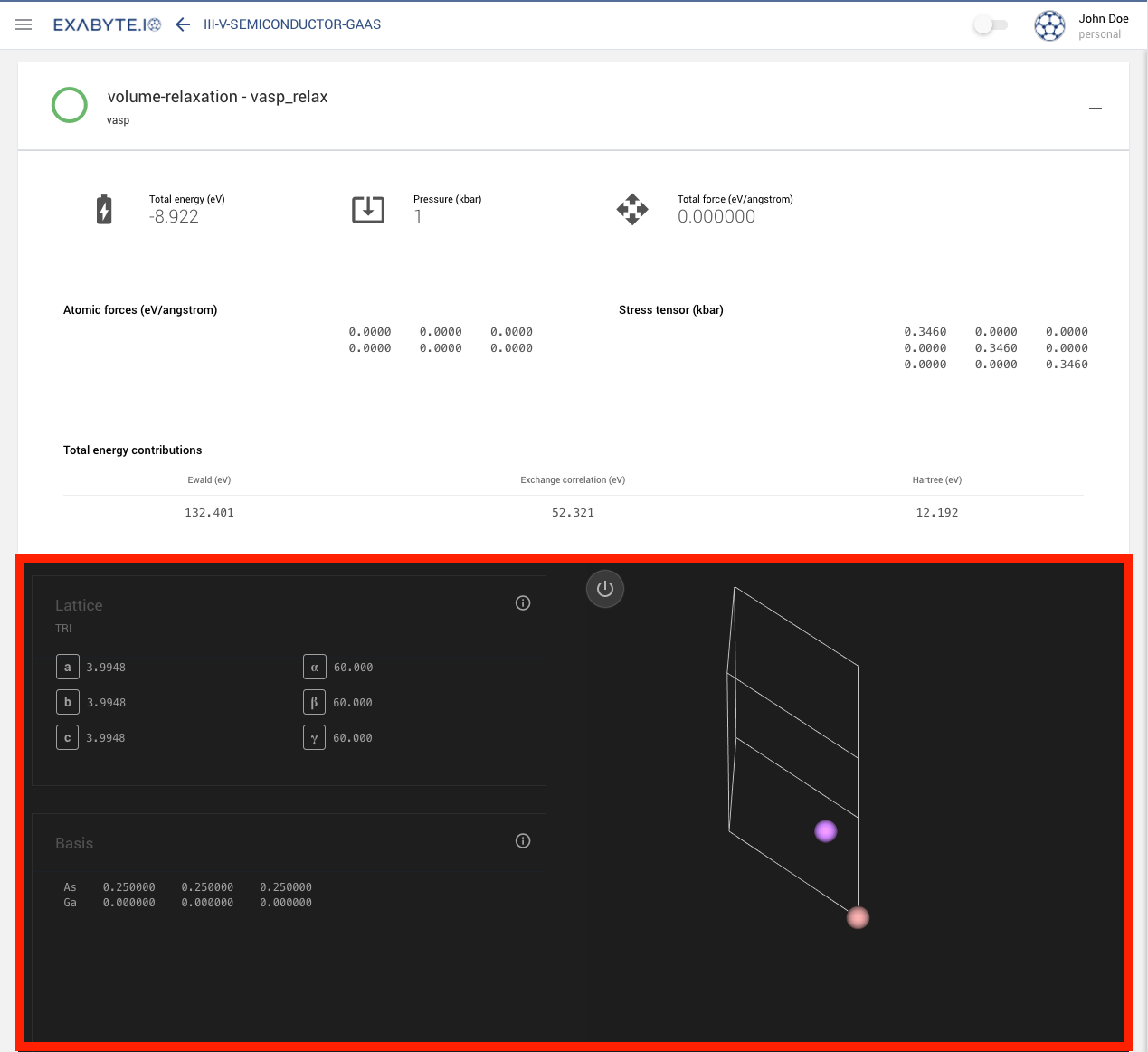The height and width of the screenshot is (1052, 1148).
Task: Click the John Doe avatar icon
Action: click(x=1049, y=25)
